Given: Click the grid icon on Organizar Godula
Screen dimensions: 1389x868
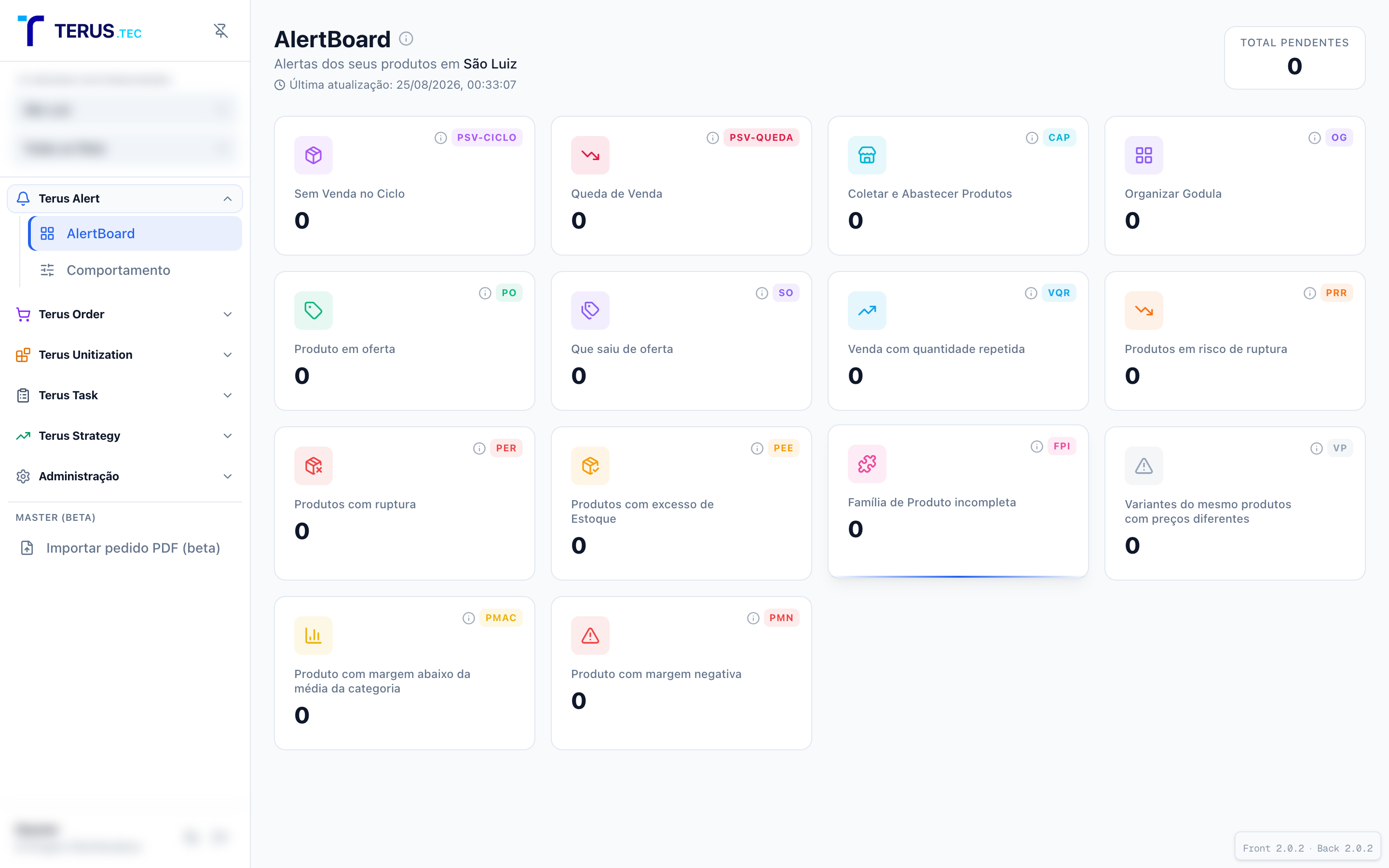Looking at the screenshot, I should click(x=1144, y=155).
